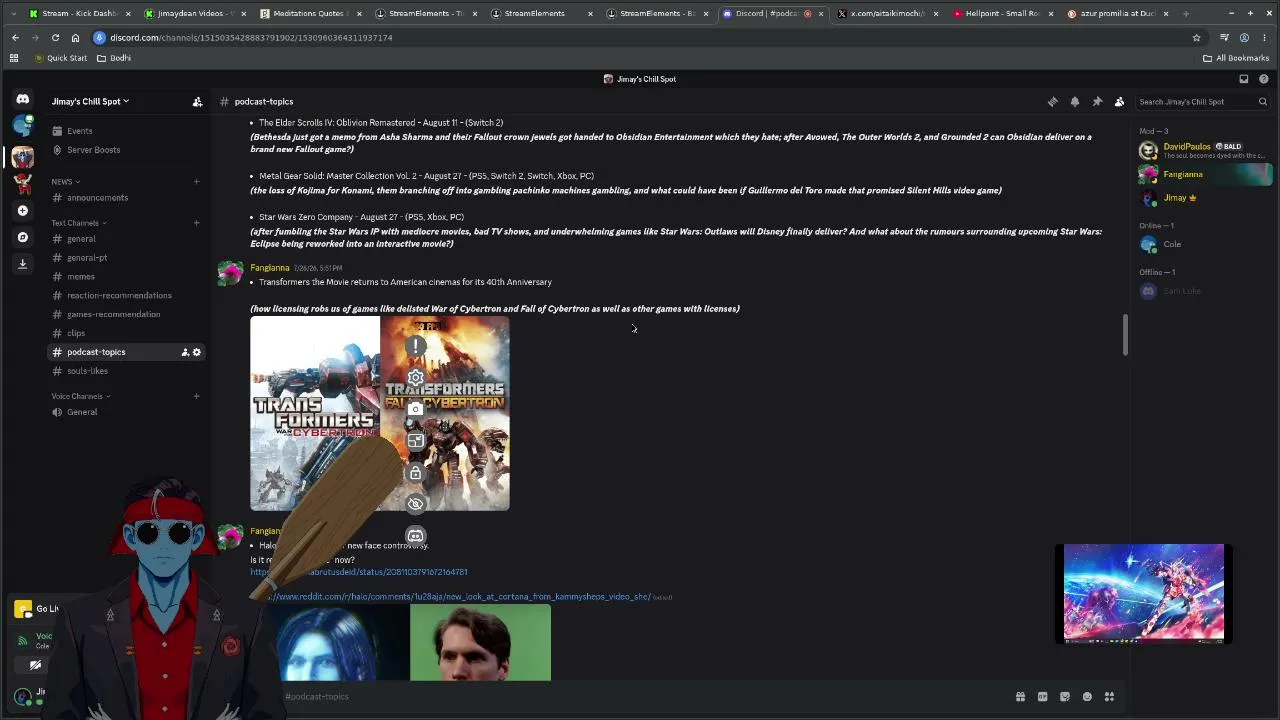Image resolution: width=1280 pixels, height=720 pixels.
Task: Switch to the azur promilia tab
Action: tap(1118, 14)
